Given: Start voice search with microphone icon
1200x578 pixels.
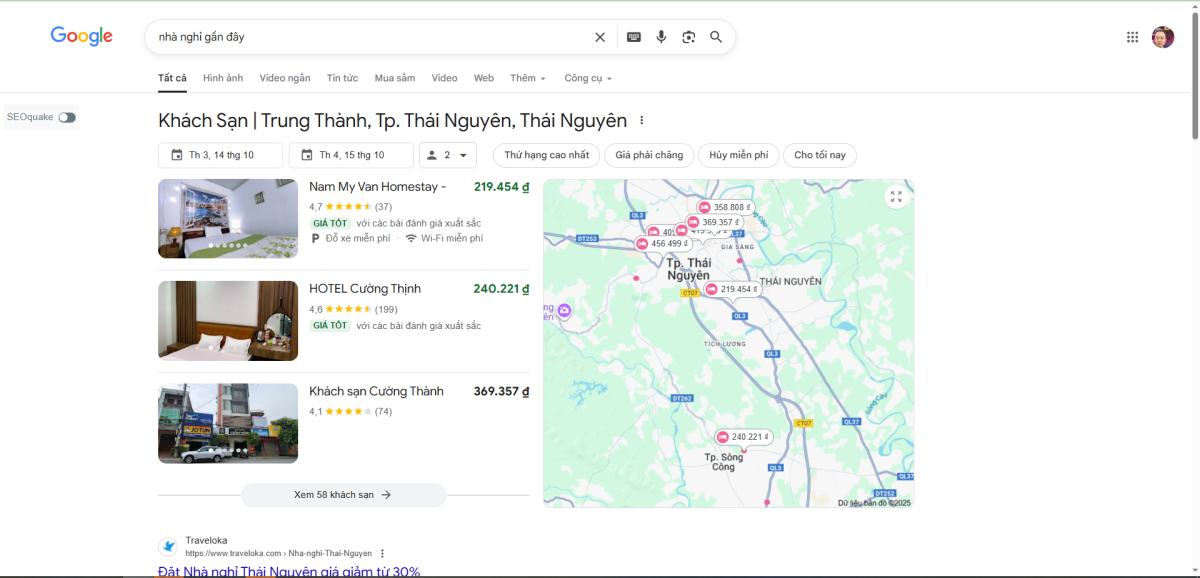Looking at the screenshot, I should tap(661, 37).
